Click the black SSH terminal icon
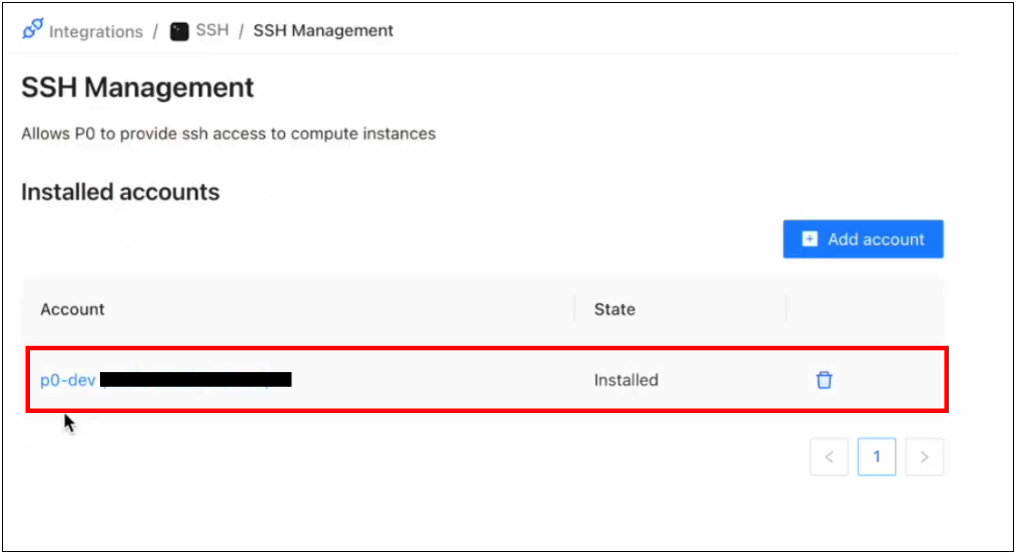This screenshot has width=1018, height=554. [x=179, y=31]
